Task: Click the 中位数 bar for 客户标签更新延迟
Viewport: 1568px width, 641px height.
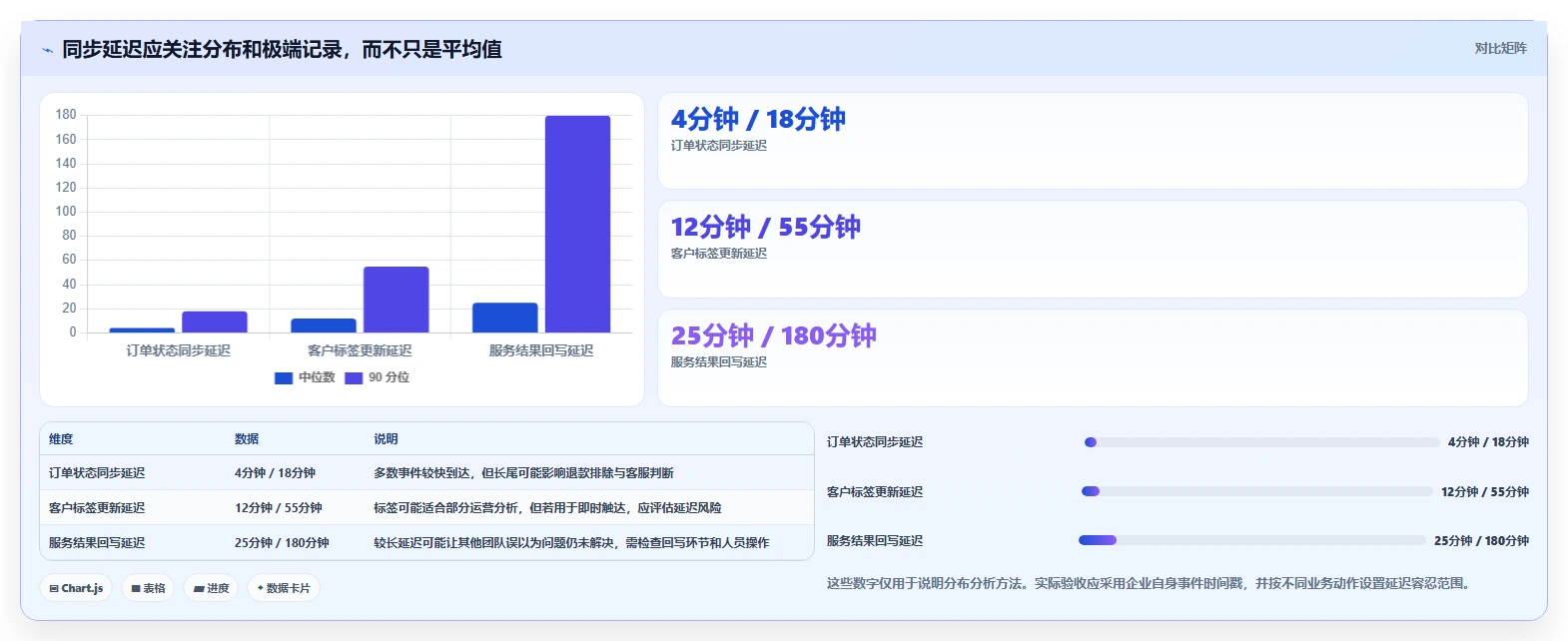Action: click(324, 325)
